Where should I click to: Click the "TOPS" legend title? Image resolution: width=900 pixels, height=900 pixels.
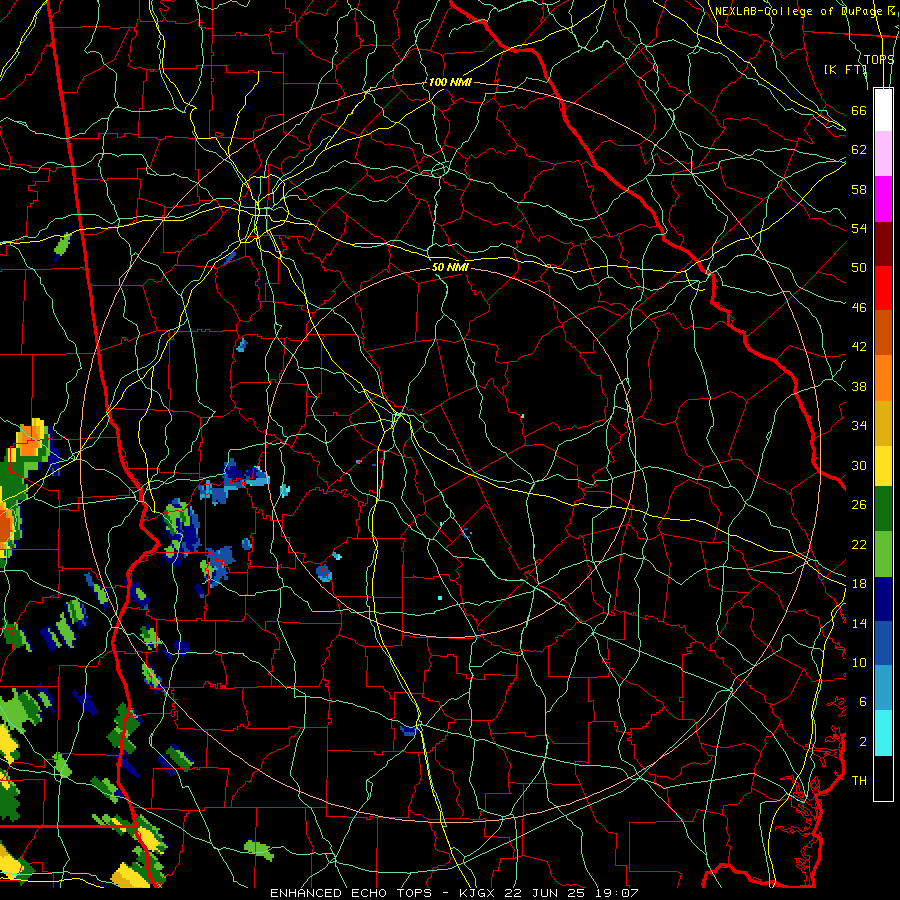point(879,59)
